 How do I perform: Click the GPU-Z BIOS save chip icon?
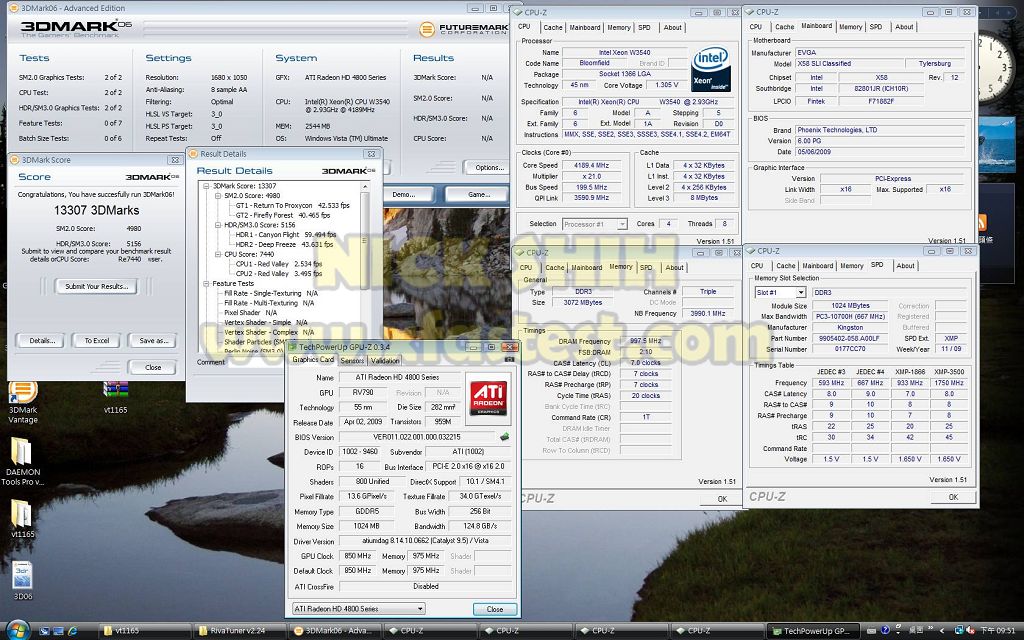point(505,437)
